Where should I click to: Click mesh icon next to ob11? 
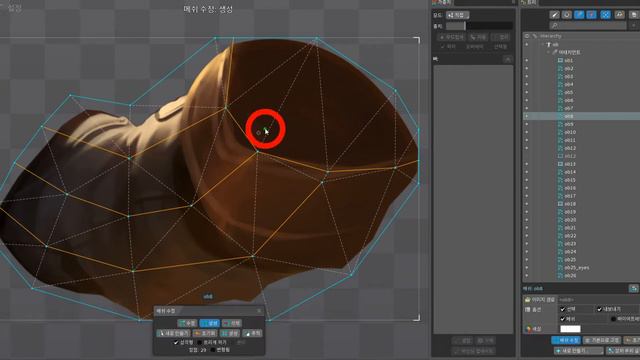click(560, 140)
